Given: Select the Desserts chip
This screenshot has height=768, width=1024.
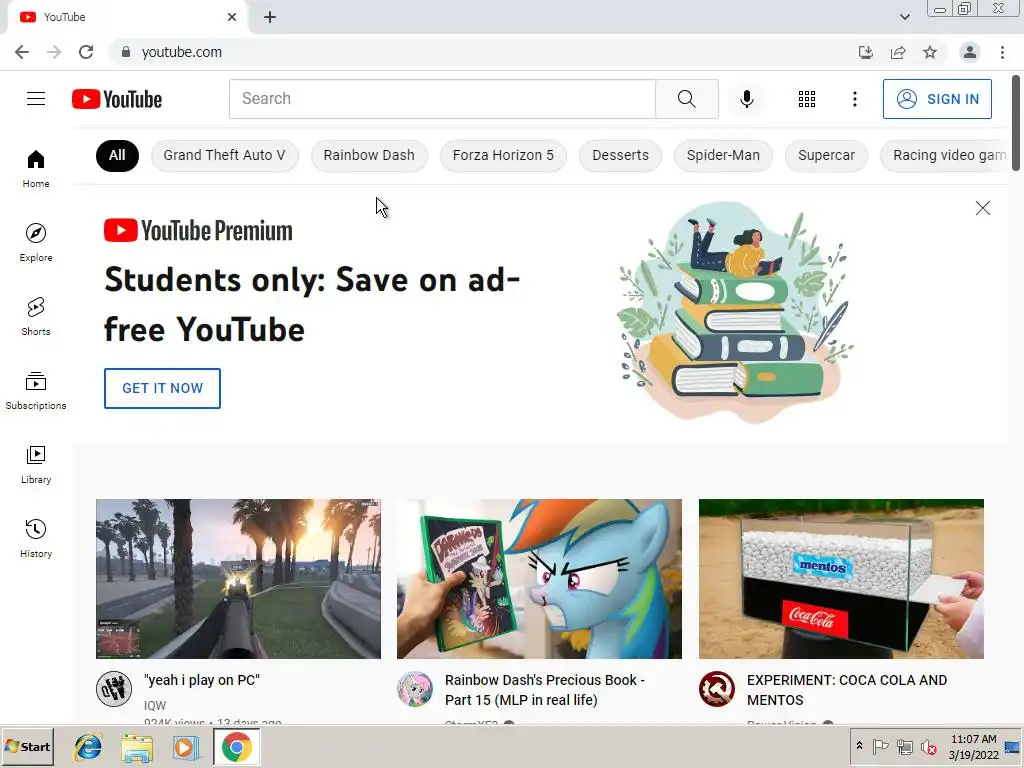Looking at the screenshot, I should (x=620, y=155).
